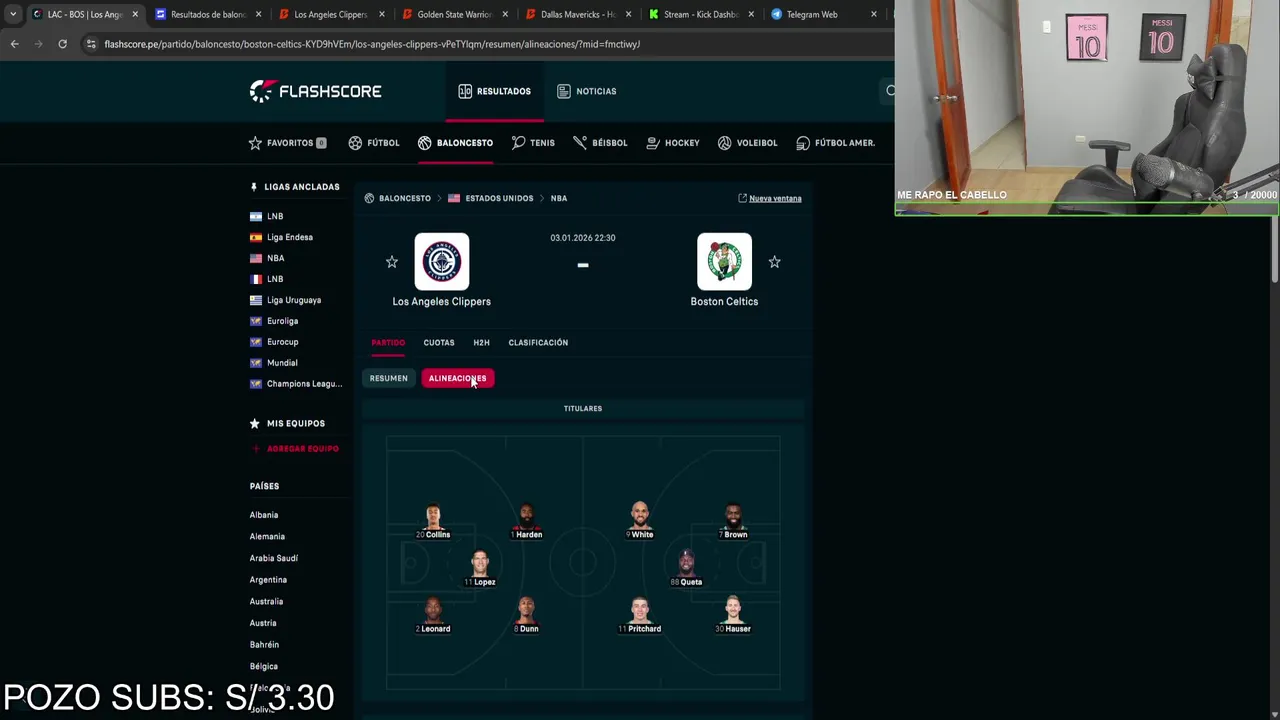Switch to Telegram Web browser tab
The width and height of the screenshot is (1280, 720).
click(x=822, y=15)
